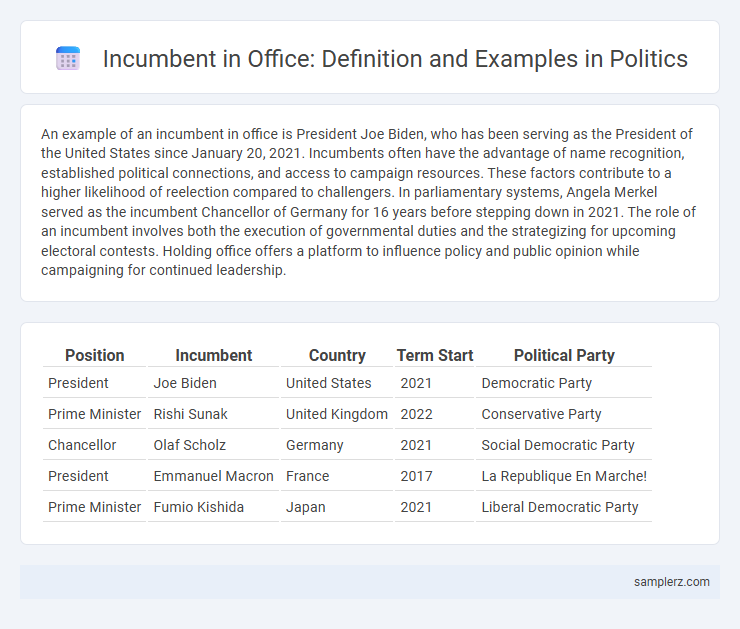Viewport: 740px width, 629px height.
Task: Click the 2021 term start in Joe Biden's row
Action: point(435,383)
